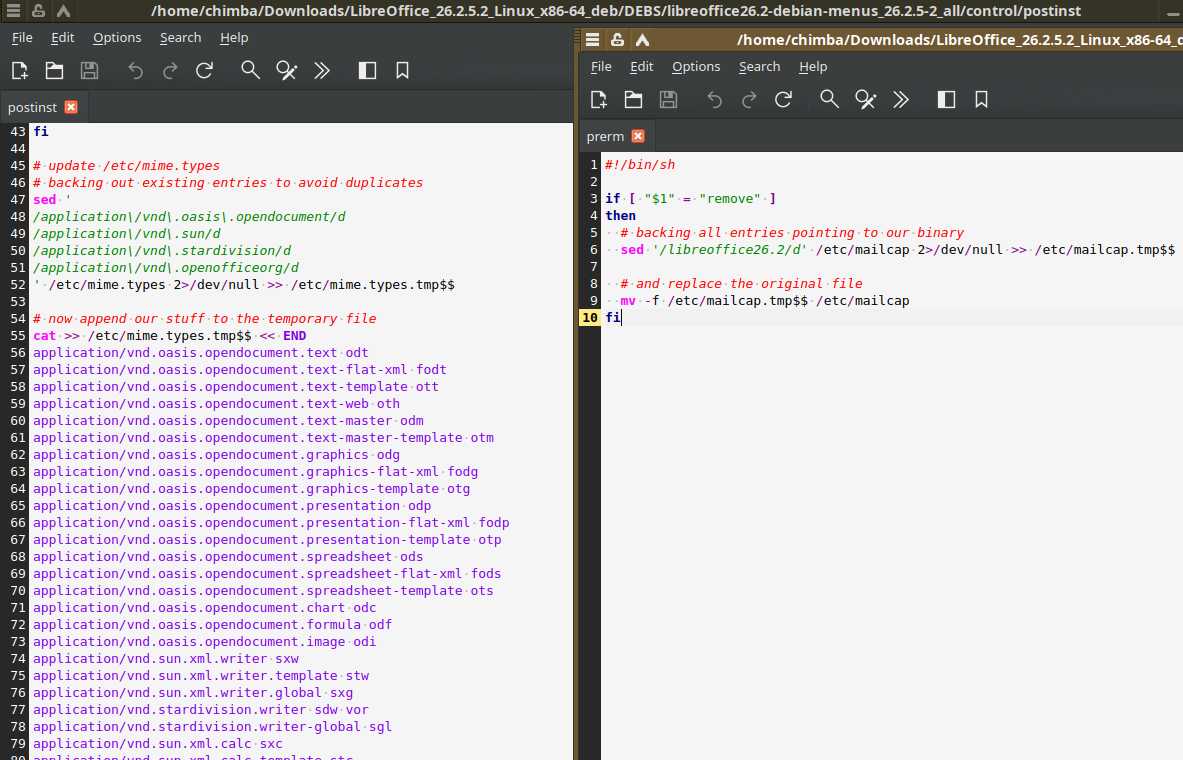Screen dimensions: 1183x760
Task: Open File menu in prerm window
Action: coord(601,66)
